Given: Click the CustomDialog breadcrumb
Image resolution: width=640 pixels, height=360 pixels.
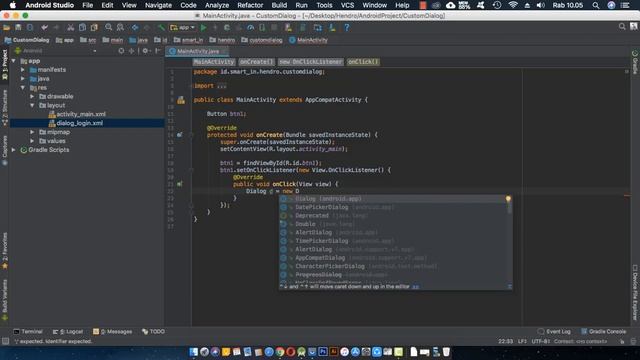Looking at the screenshot, I should coord(27,40).
